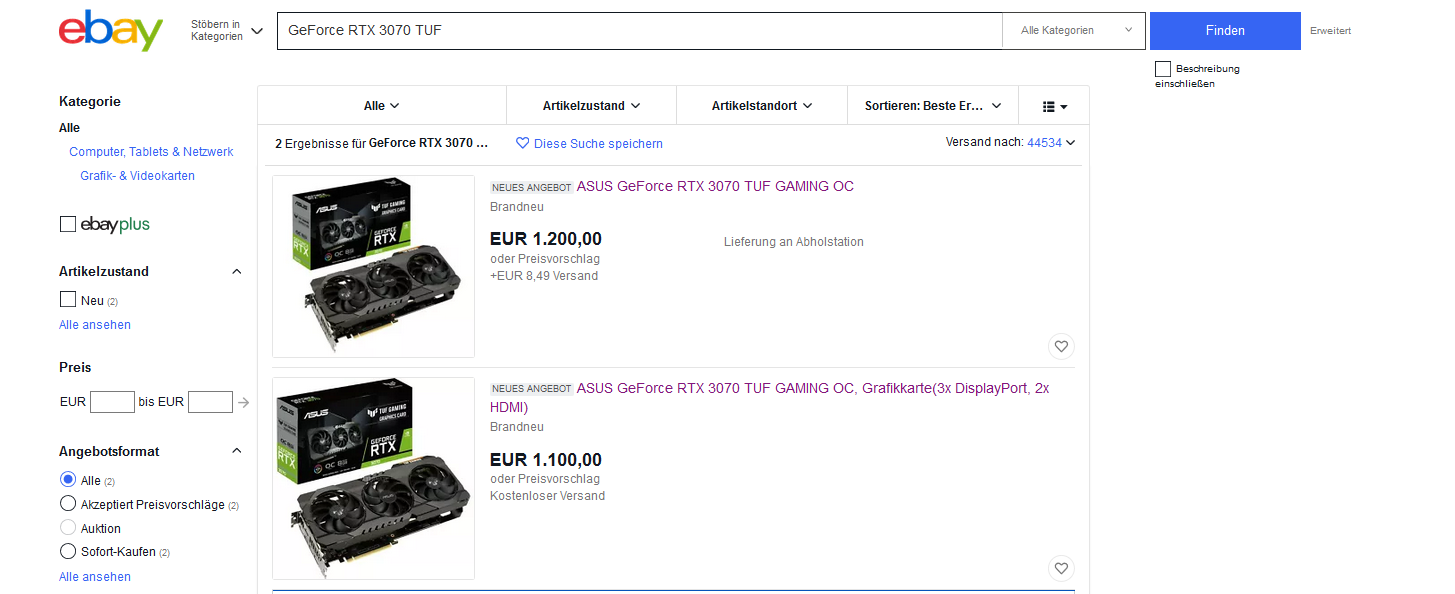
Task: Select the Sofort-Kaufen radio option
Action: pyautogui.click(x=68, y=551)
